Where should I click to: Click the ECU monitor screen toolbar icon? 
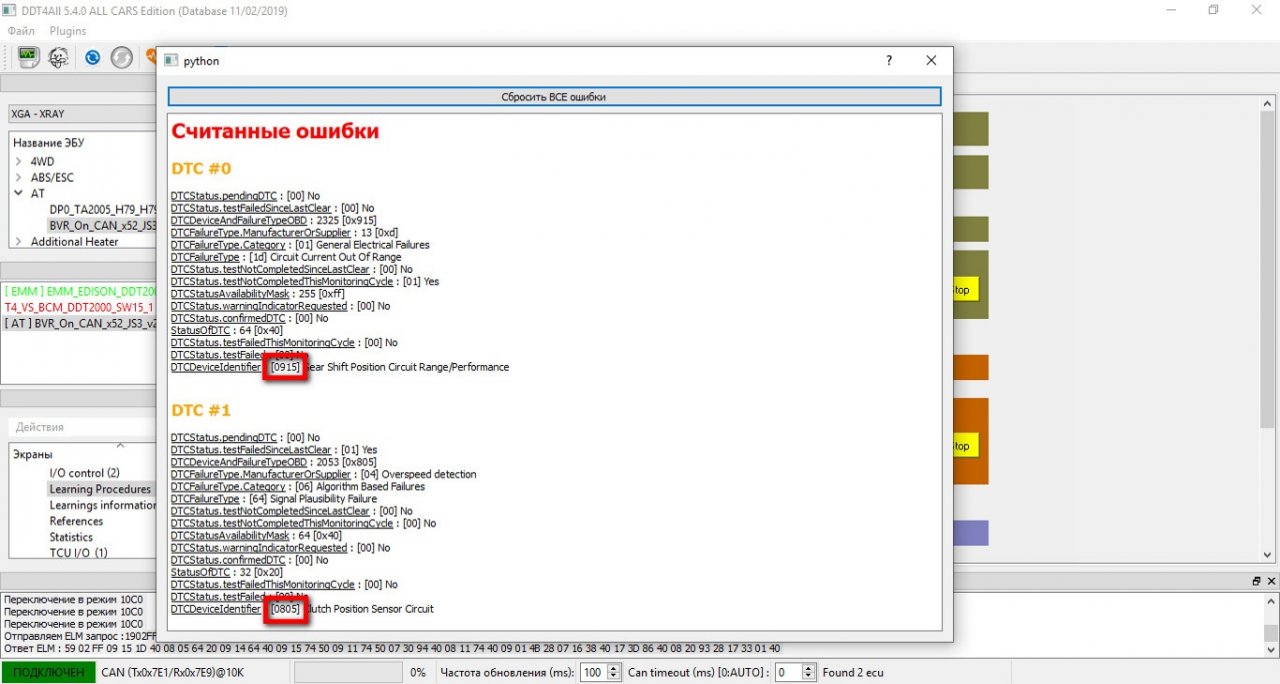[29, 57]
